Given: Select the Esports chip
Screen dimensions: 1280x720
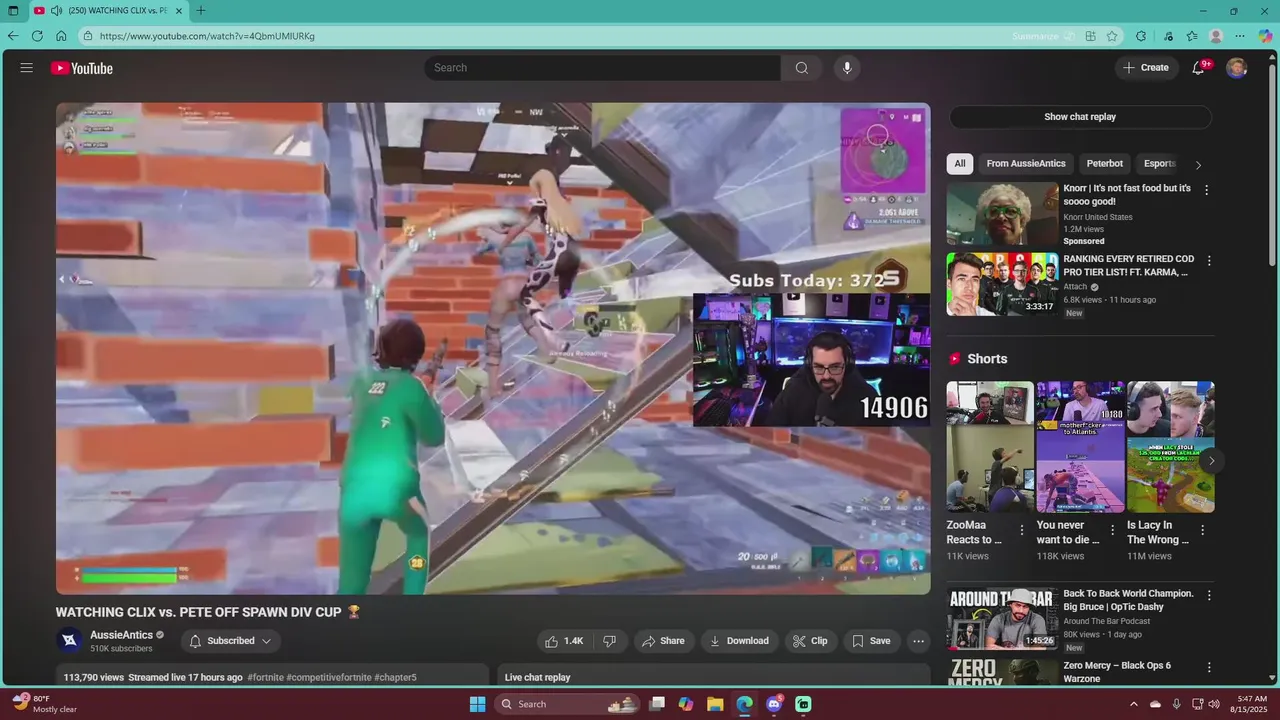Looking at the screenshot, I should (x=1160, y=164).
